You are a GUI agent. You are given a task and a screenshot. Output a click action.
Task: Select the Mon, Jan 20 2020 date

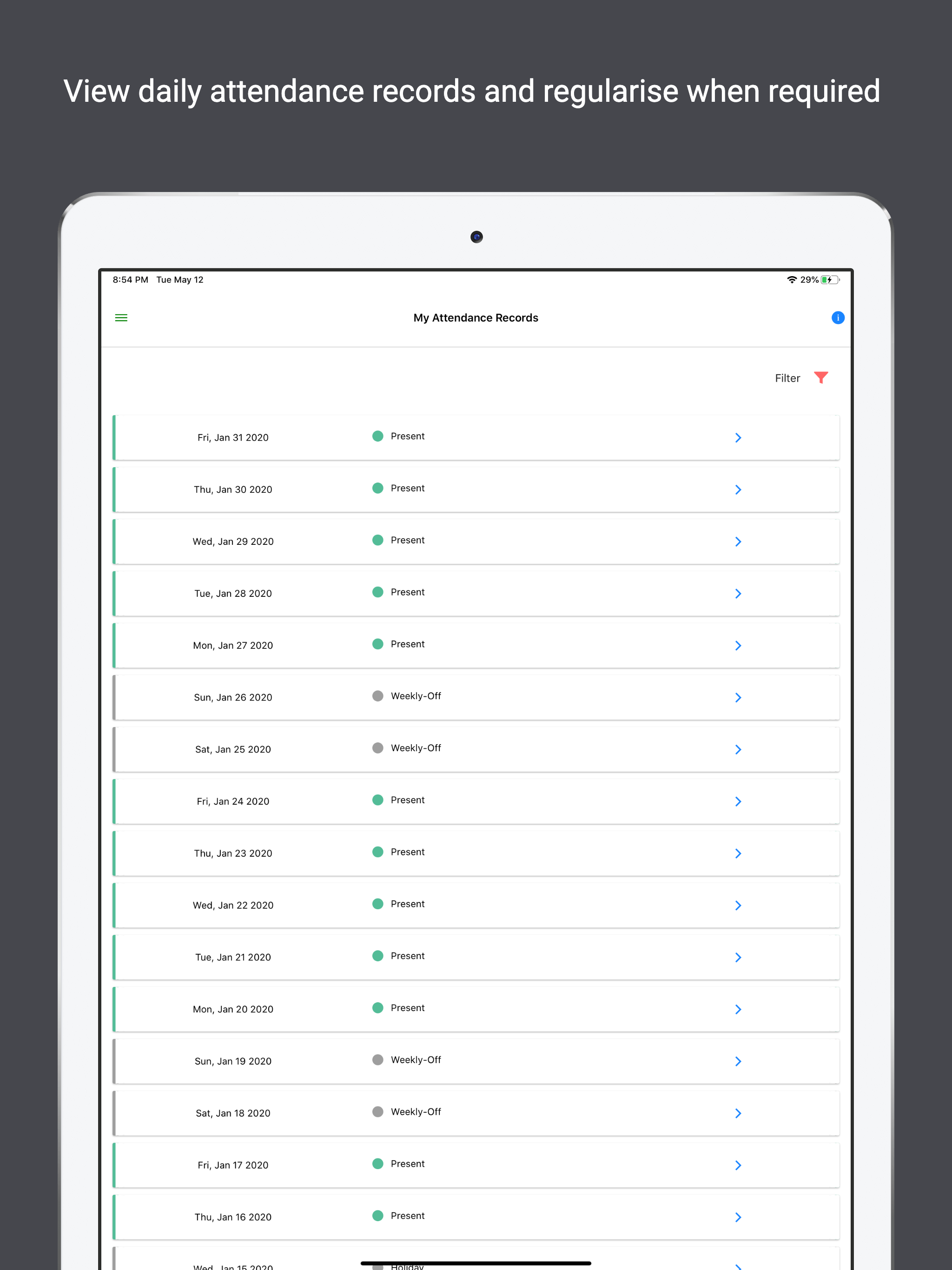[233, 1009]
